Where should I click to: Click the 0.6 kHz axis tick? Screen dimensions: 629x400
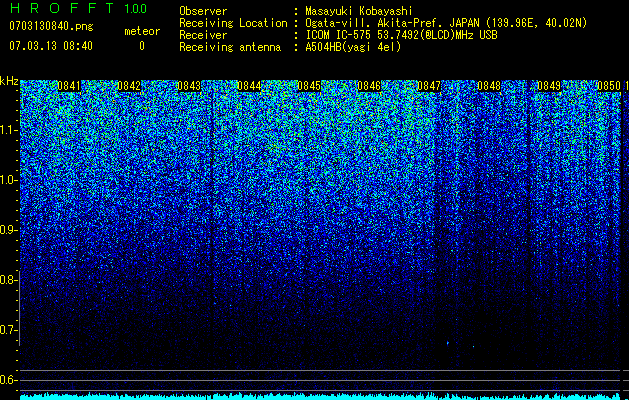[x=9, y=380]
